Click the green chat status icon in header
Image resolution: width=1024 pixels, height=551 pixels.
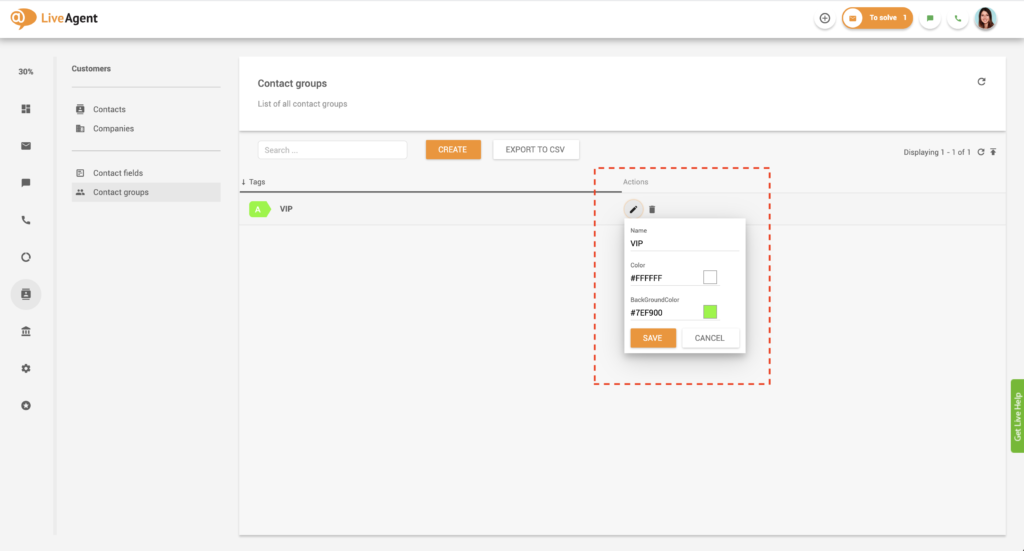(x=930, y=18)
